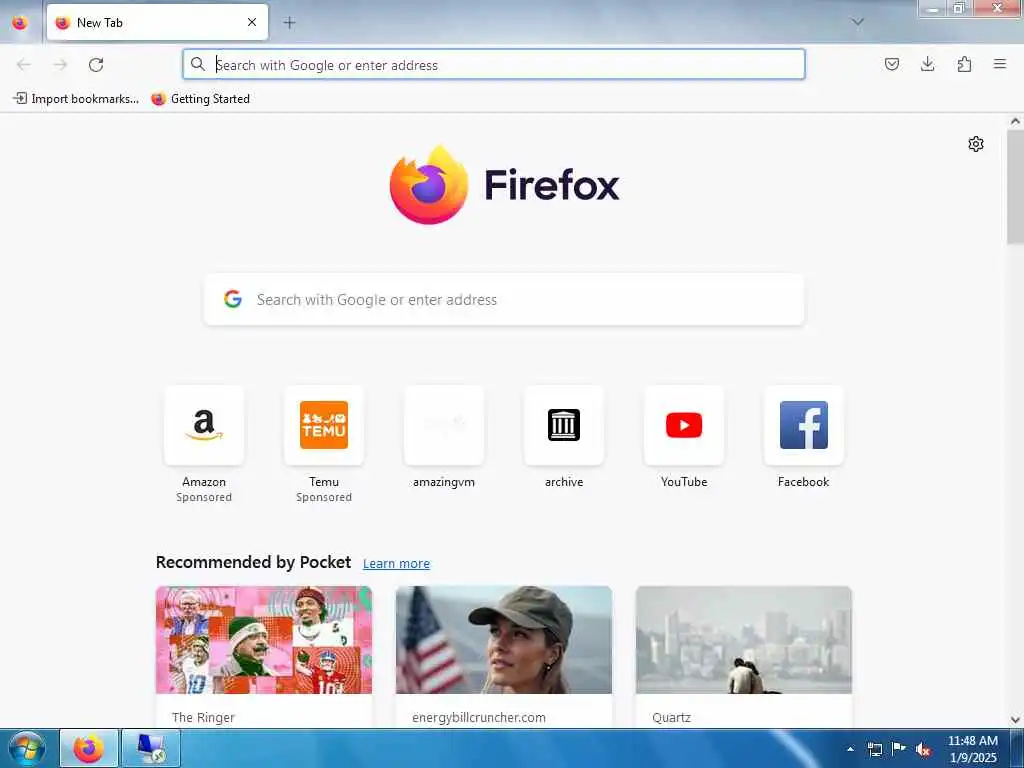Go forward one page arrow
This screenshot has width=1024, height=768.
[60, 64]
